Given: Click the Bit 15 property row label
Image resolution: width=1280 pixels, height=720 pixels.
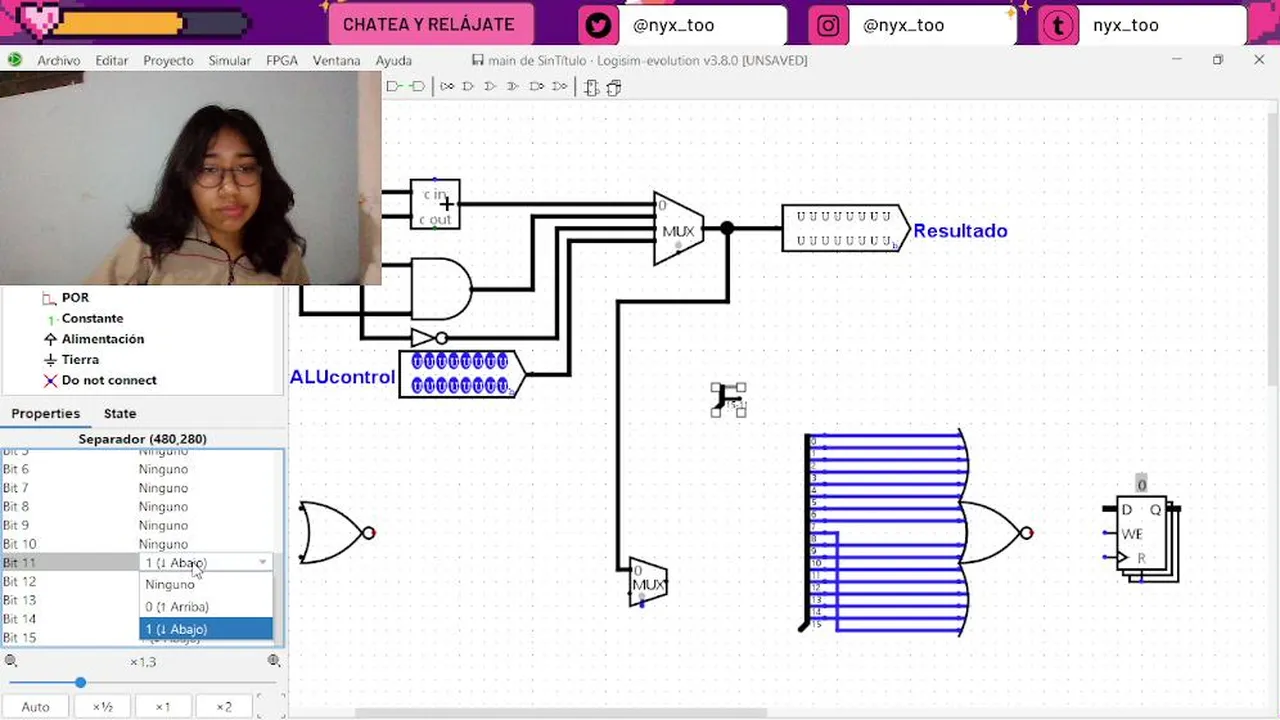Looking at the screenshot, I should pos(20,637).
